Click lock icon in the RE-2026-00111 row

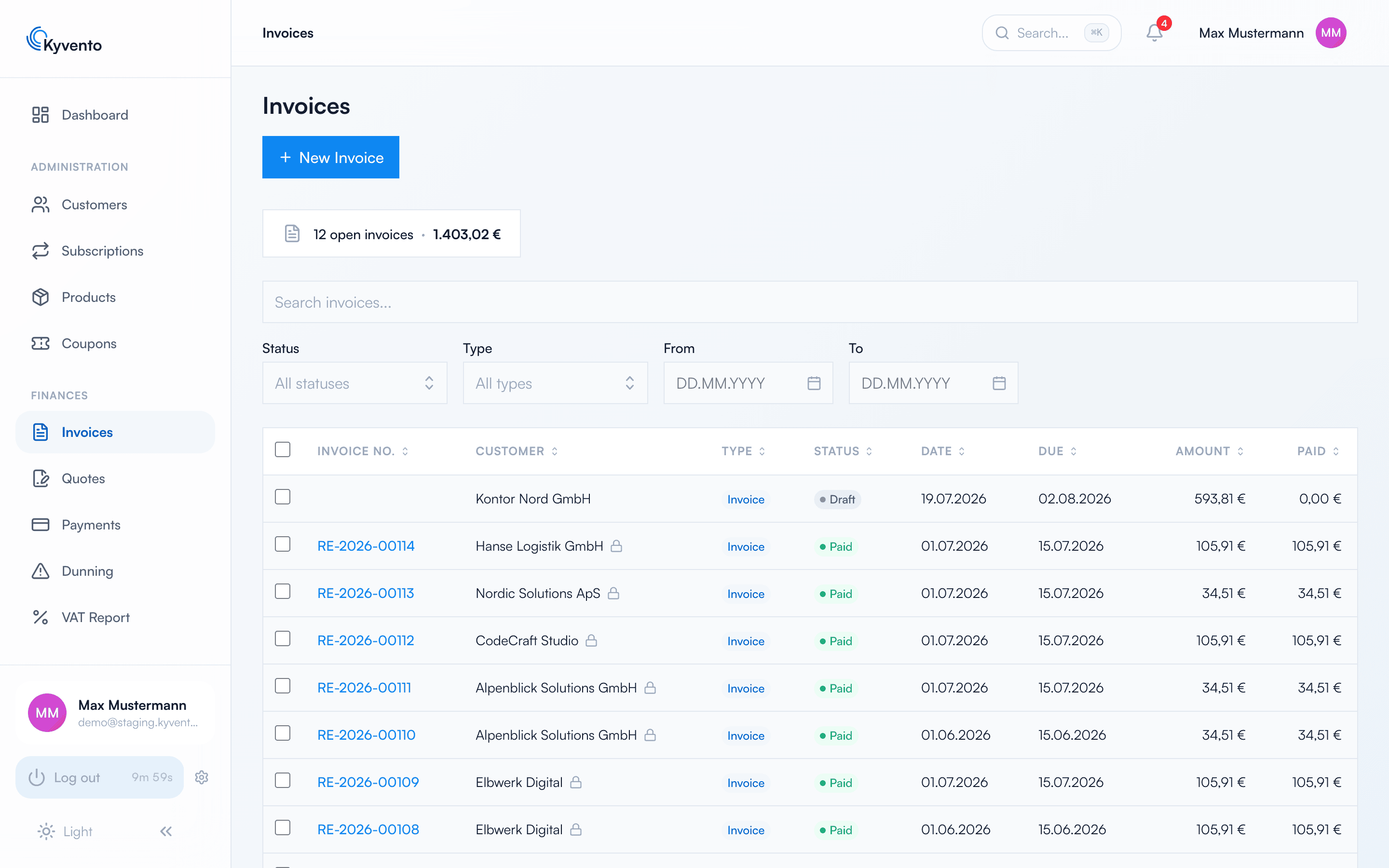(650, 688)
